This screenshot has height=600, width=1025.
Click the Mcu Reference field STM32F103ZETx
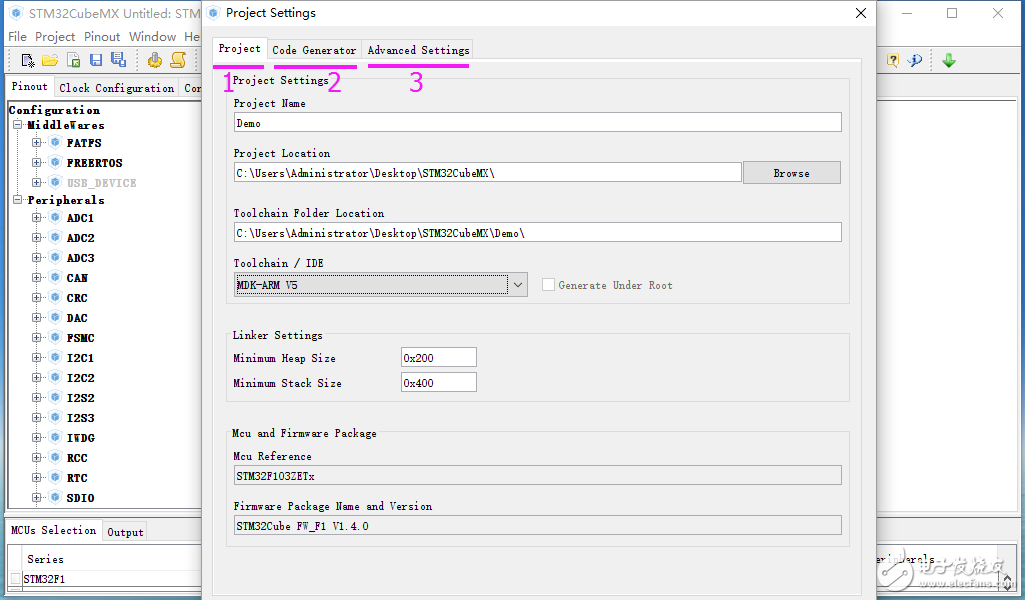tap(537, 475)
